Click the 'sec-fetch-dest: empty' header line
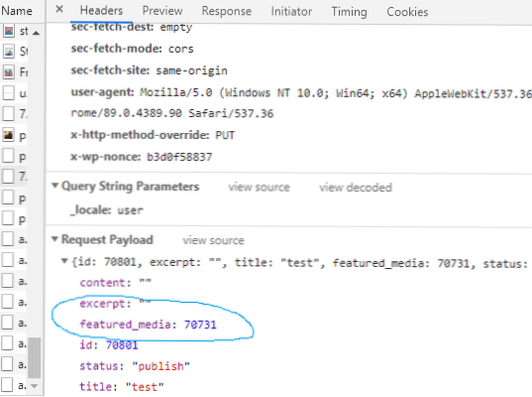The height and width of the screenshot is (397, 532). point(132,27)
